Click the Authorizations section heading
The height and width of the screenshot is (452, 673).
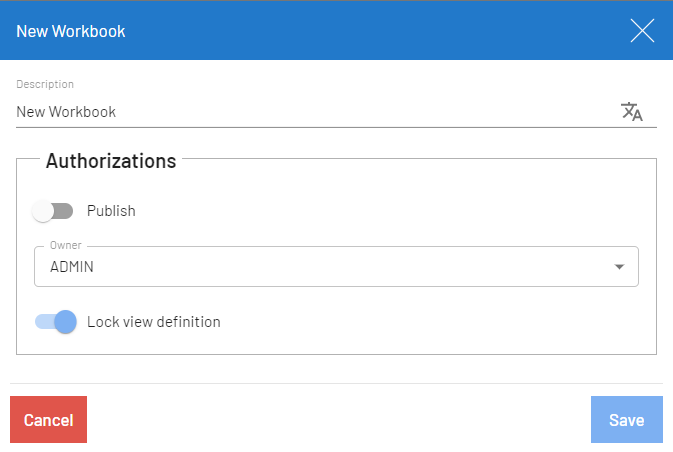(x=111, y=161)
